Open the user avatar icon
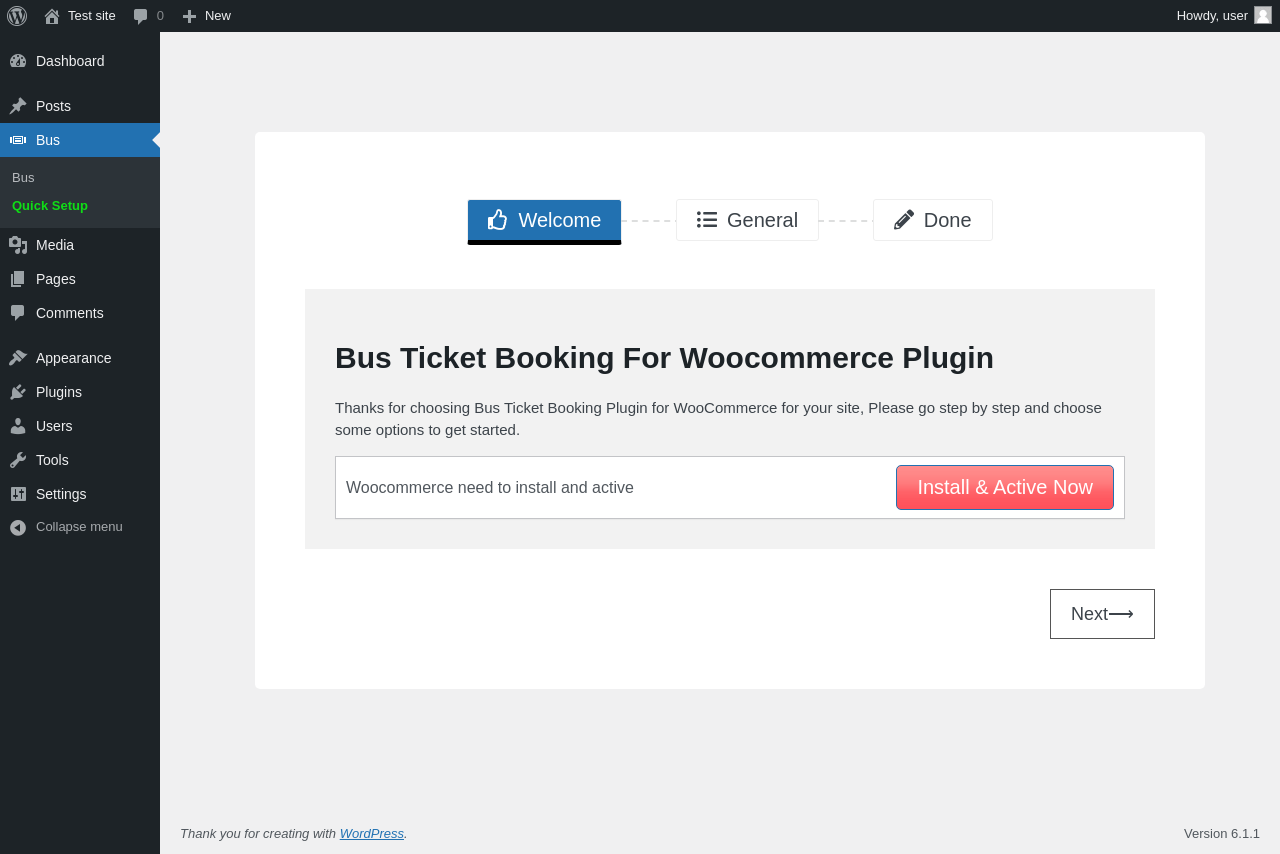 coord(1263,15)
